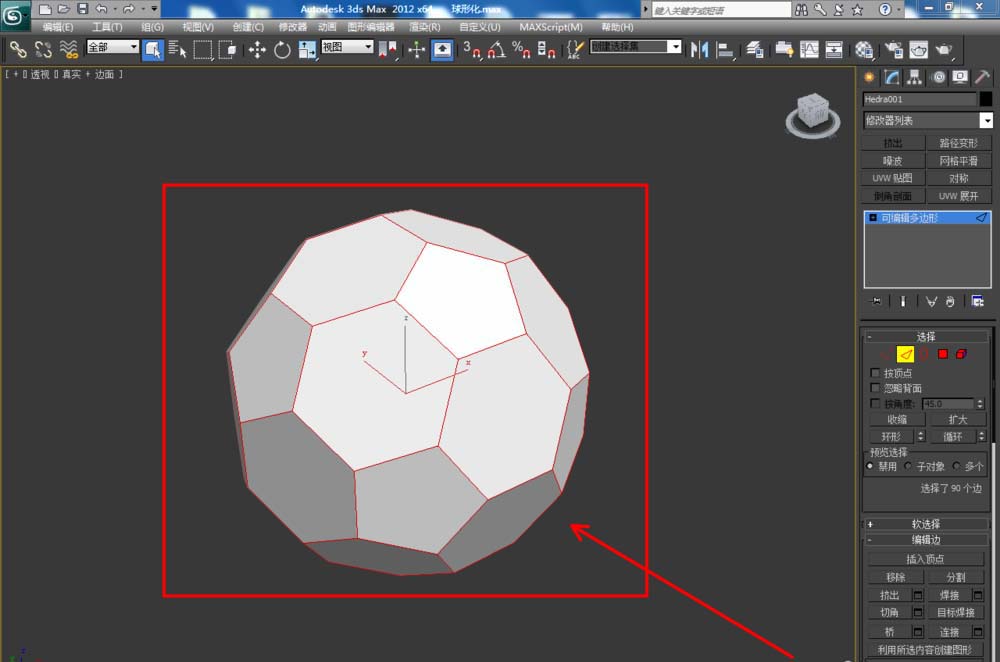This screenshot has width=1000, height=662.
Task: Open the 焊接 settings box button
Action: point(978,595)
